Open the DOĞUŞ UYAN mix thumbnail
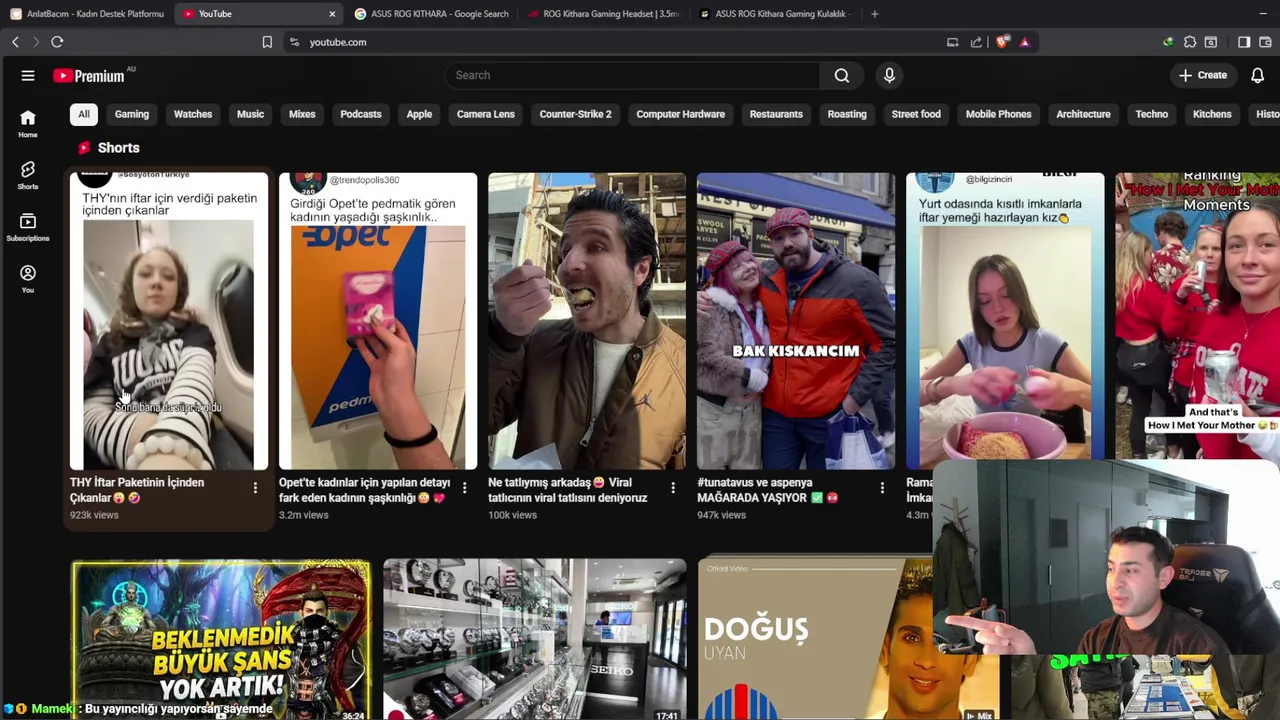 (815, 640)
